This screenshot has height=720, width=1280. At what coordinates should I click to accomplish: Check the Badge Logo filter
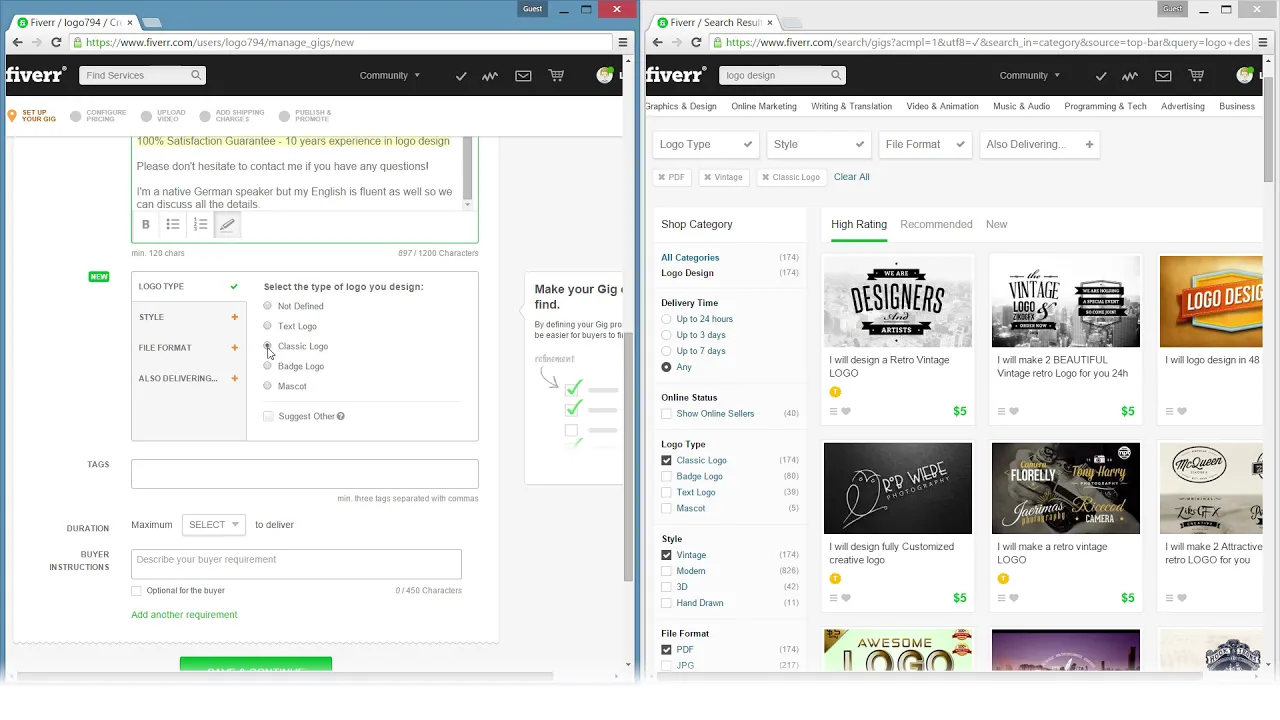point(666,476)
